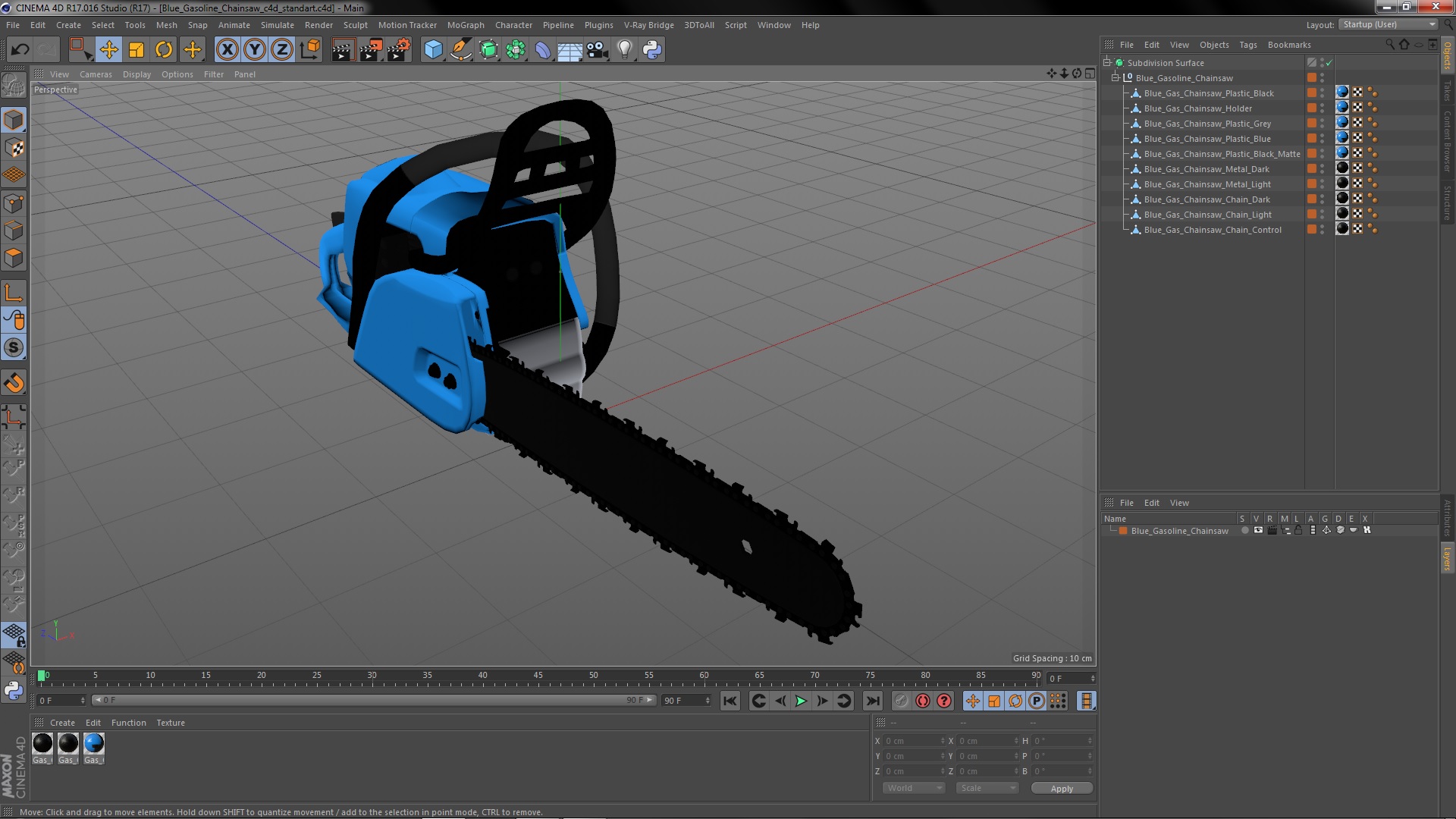Switch to Polygons mode

coord(14,259)
